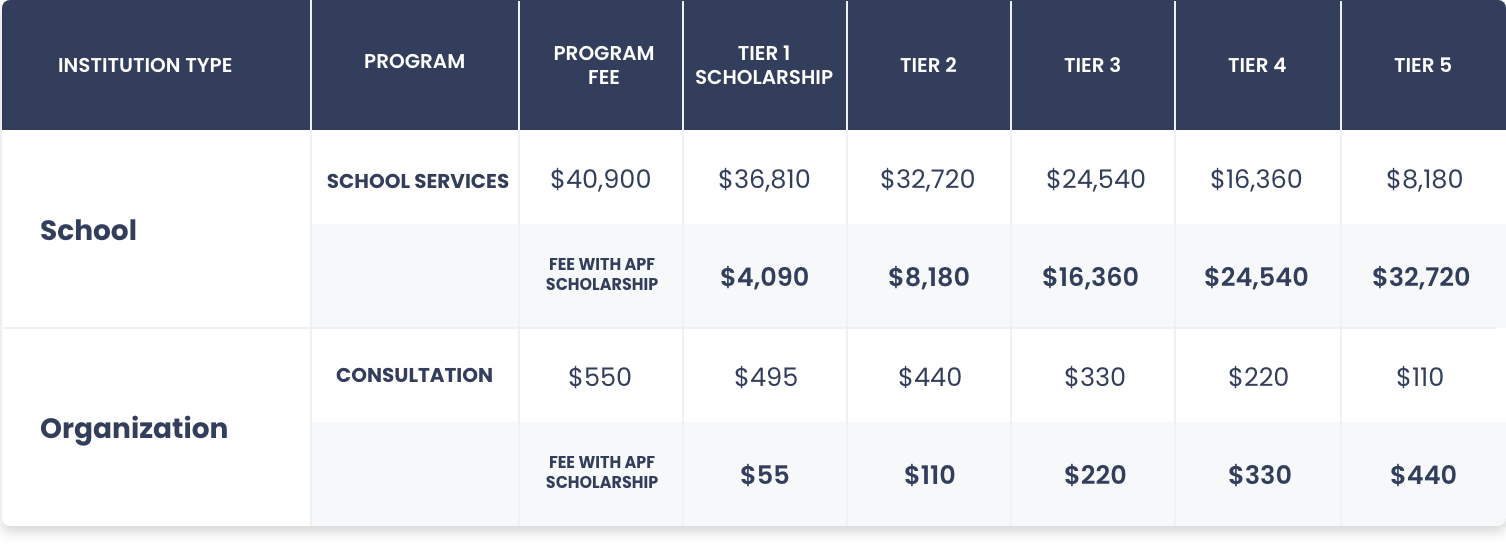1506x548 pixels.
Task: Select the $40,900 program fee cell
Action: [x=600, y=180]
